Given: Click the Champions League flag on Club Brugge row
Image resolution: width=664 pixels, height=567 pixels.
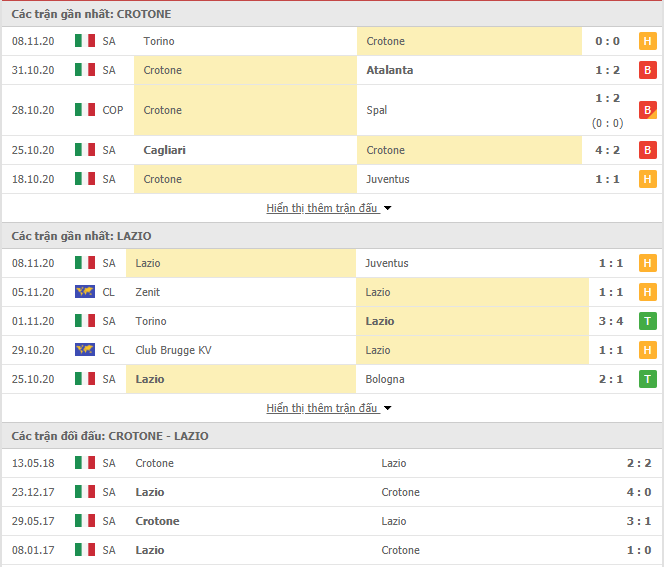Looking at the screenshot, I should point(85,350).
